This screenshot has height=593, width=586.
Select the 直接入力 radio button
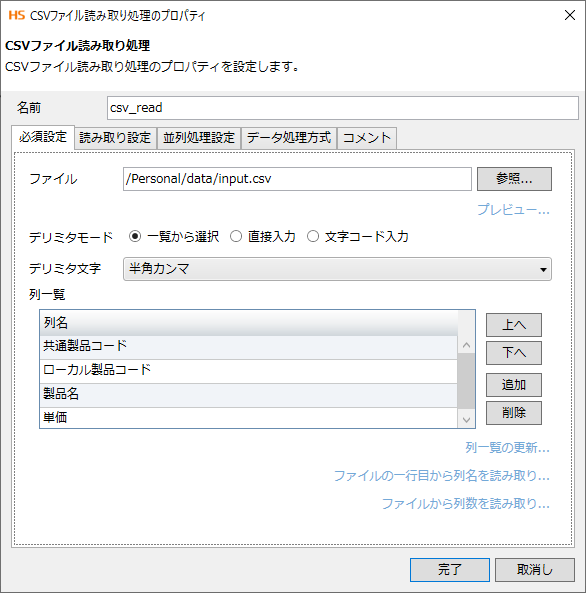[x=236, y=236]
